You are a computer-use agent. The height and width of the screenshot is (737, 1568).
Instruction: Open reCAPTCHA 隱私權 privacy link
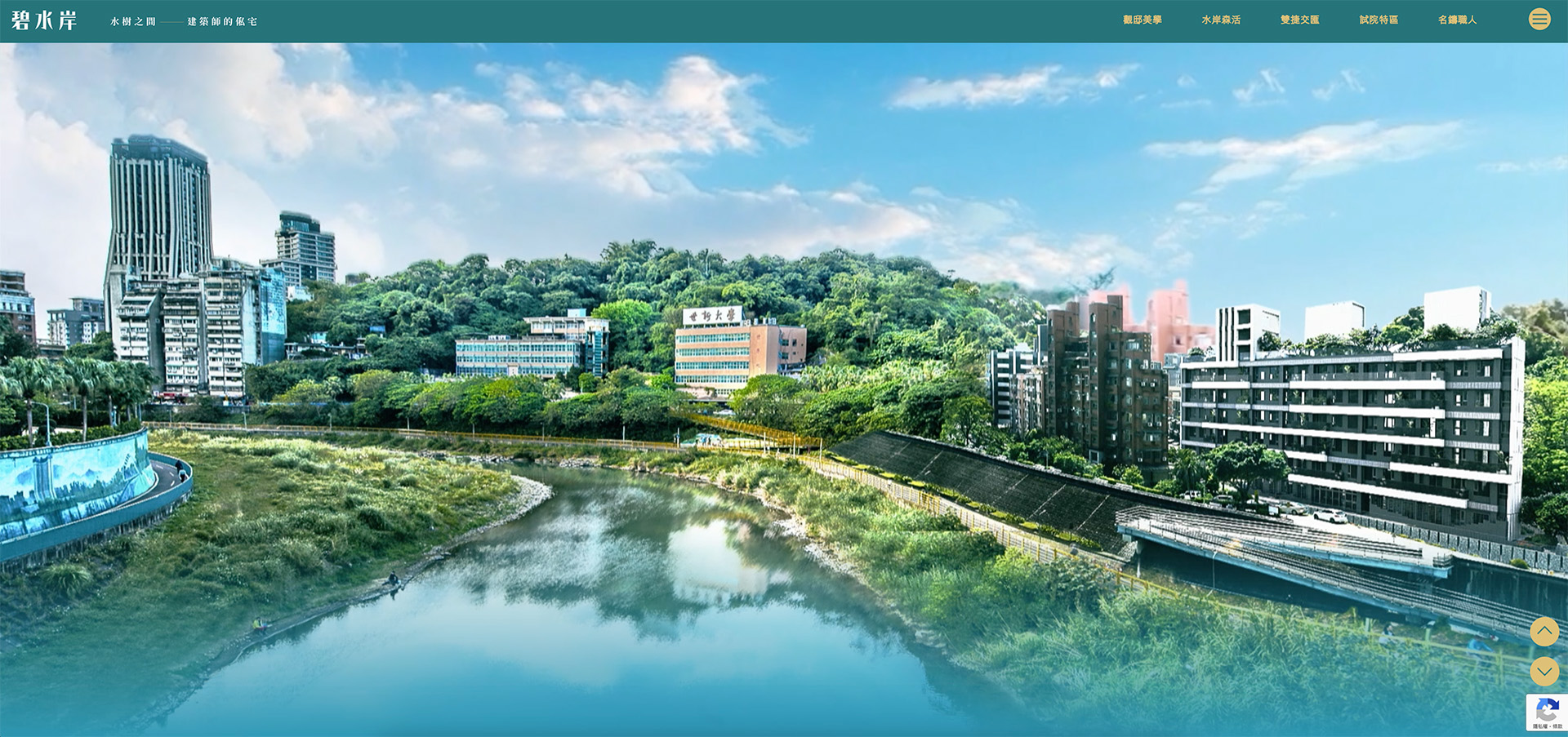pos(1539,726)
